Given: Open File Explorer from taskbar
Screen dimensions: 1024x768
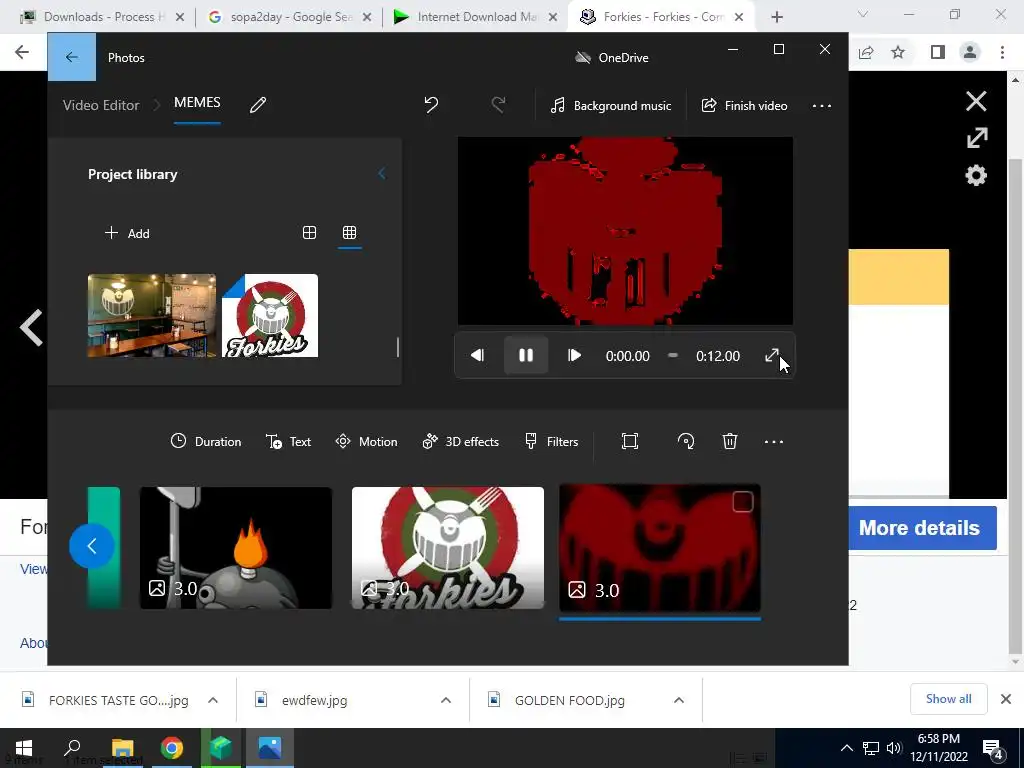Looking at the screenshot, I should point(123,748).
